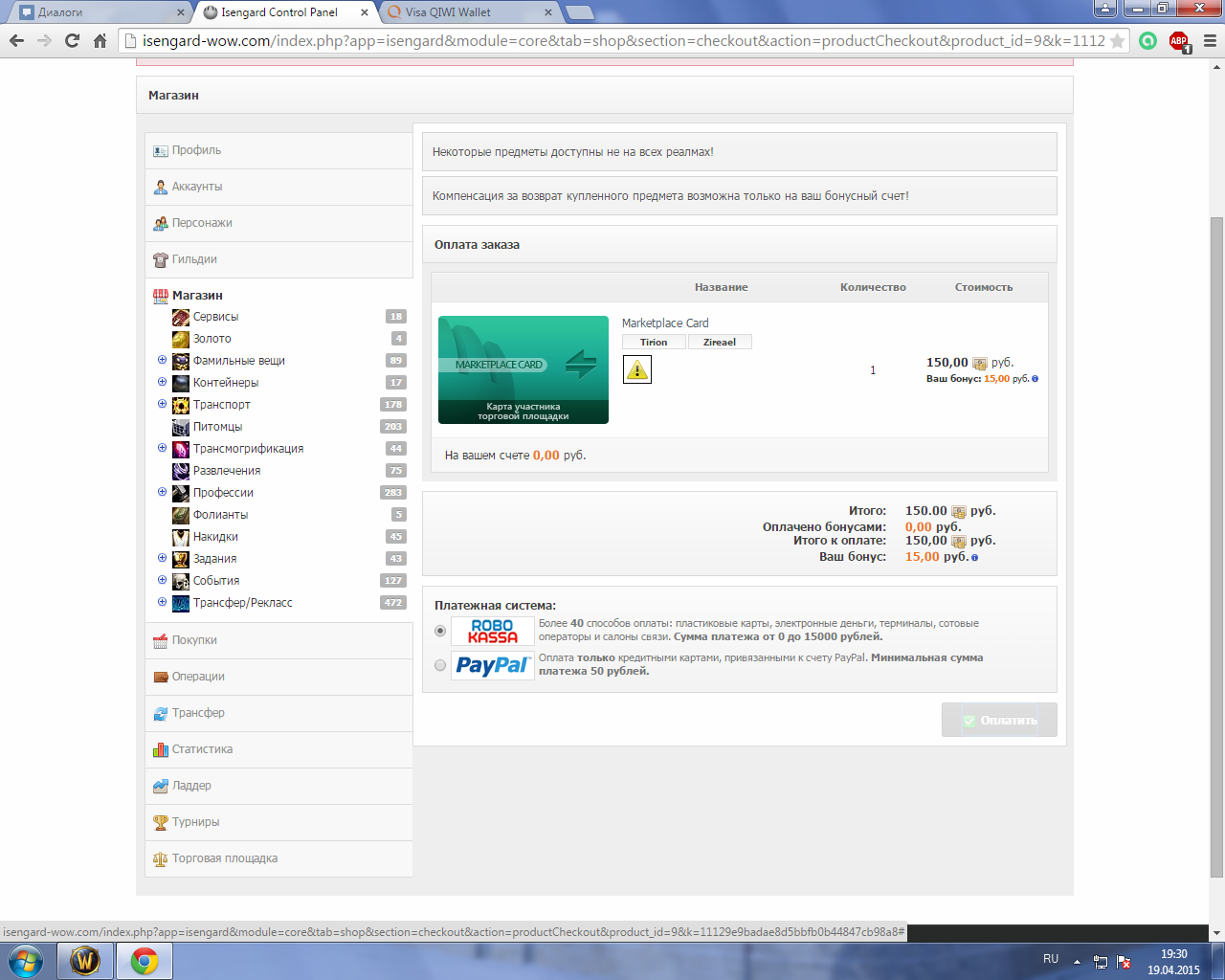Open Adblock Plus extension icon
The width and height of the screenshot is (1225, 980).
click(x=1179, y=41)
